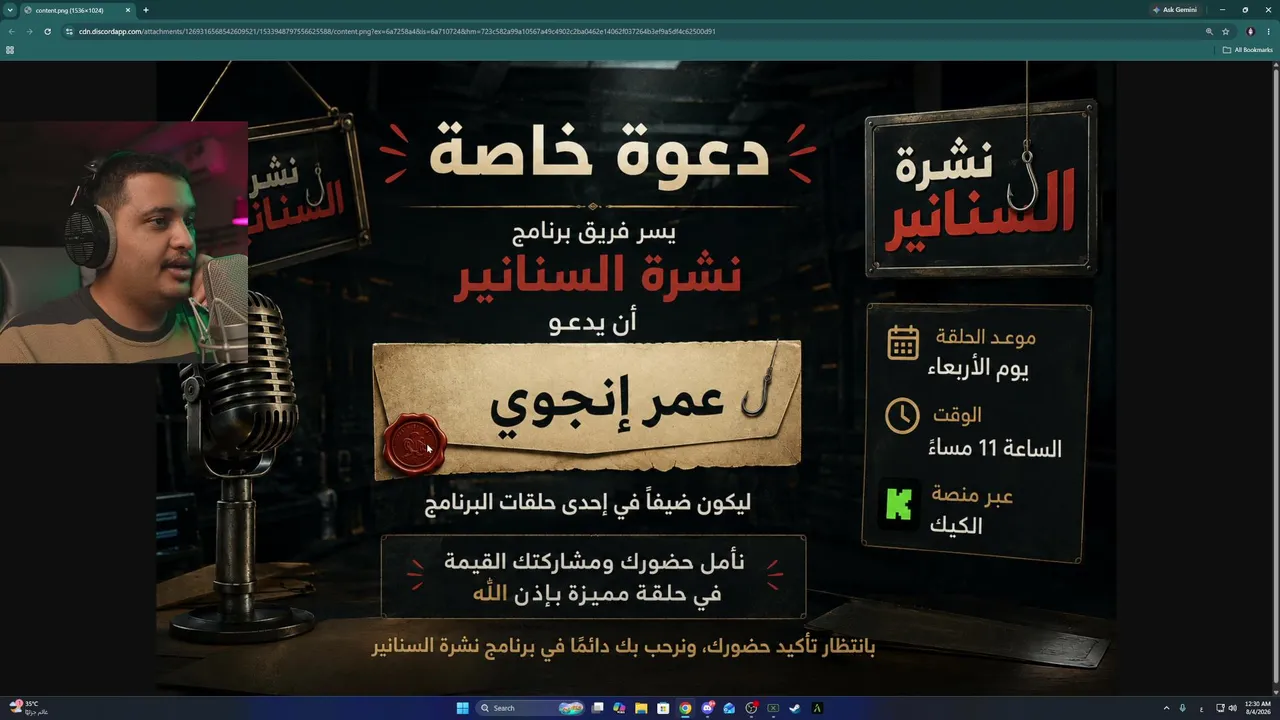Open the Chrome three-dot menu
Image resolution: width=1280 pixels, height=720 pixels.
click(1268, 31)
